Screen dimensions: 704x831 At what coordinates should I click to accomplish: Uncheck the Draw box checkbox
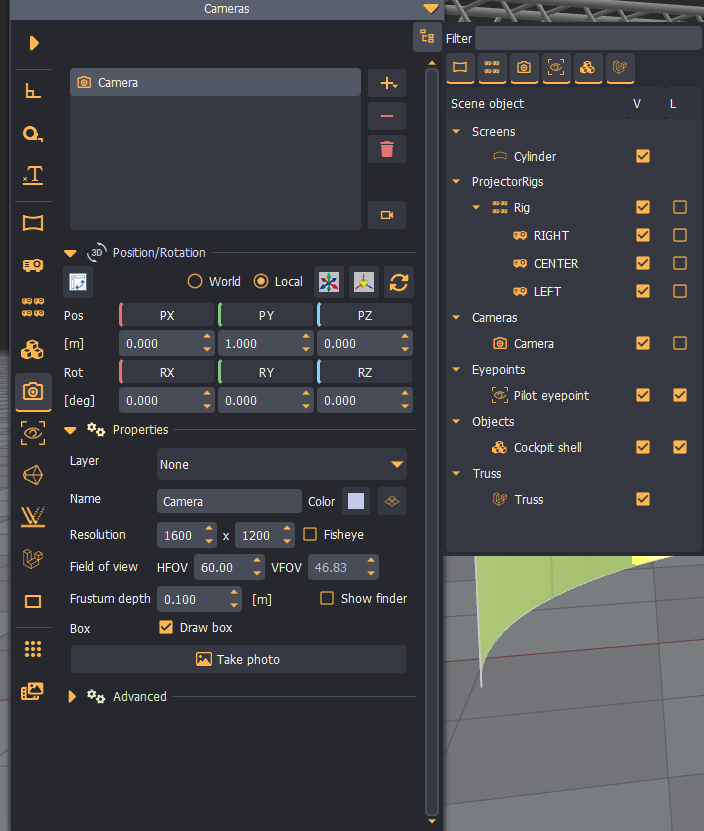[x=166, y=627]
